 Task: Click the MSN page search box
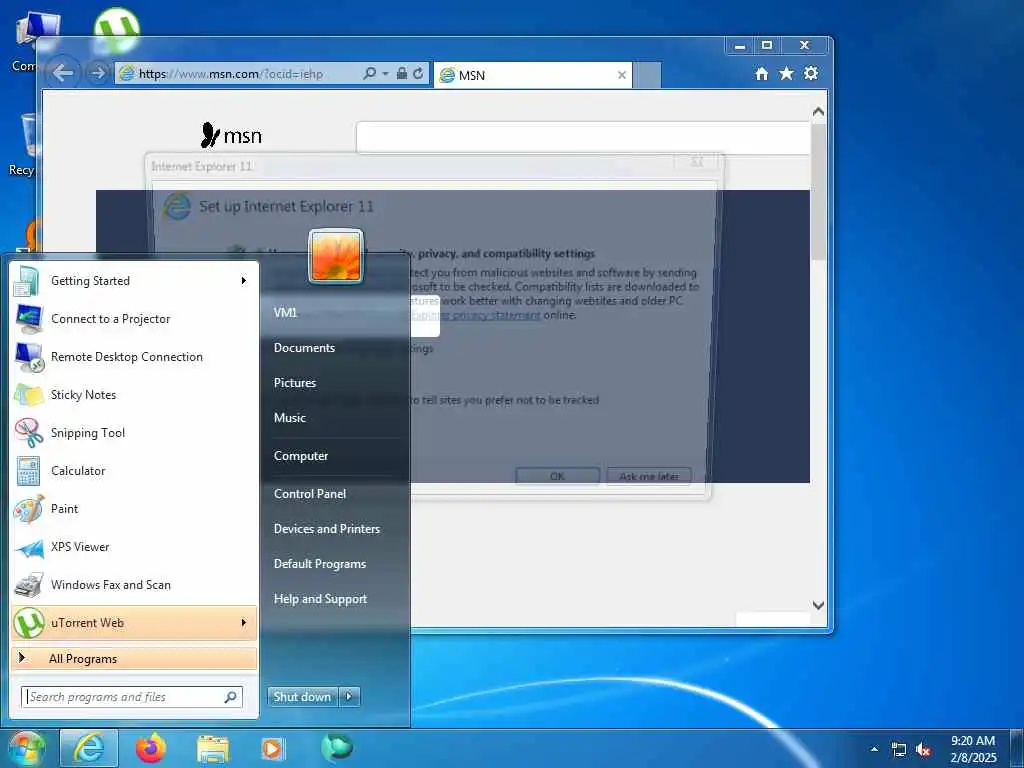[583, 138]
